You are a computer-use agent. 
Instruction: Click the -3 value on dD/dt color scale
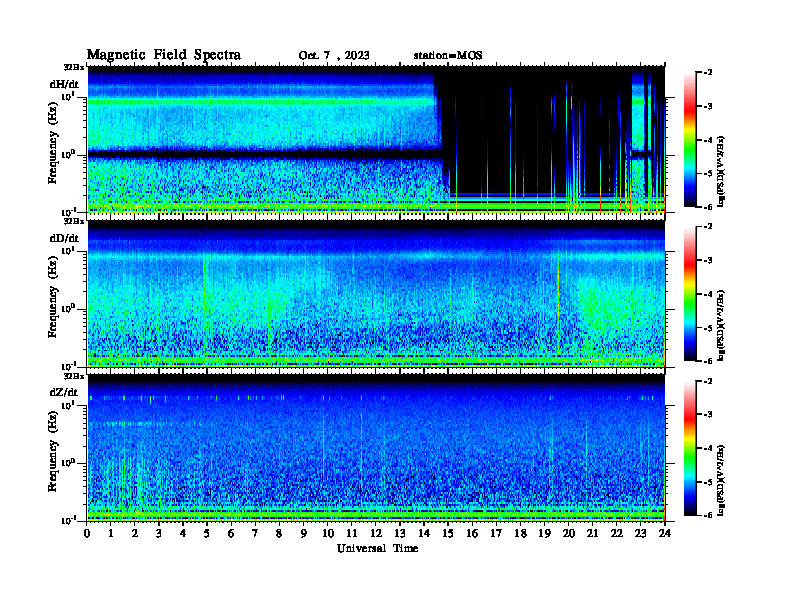[708, 261]
